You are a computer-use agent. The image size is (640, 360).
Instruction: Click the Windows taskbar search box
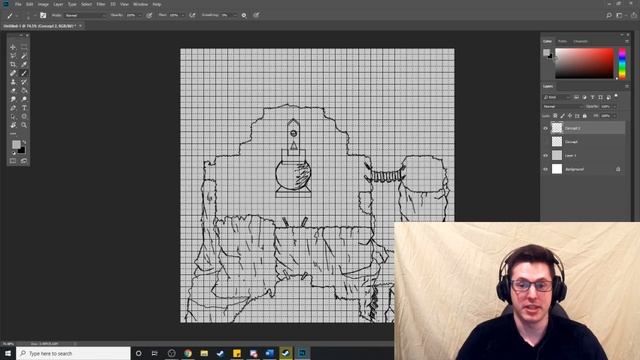73,353
